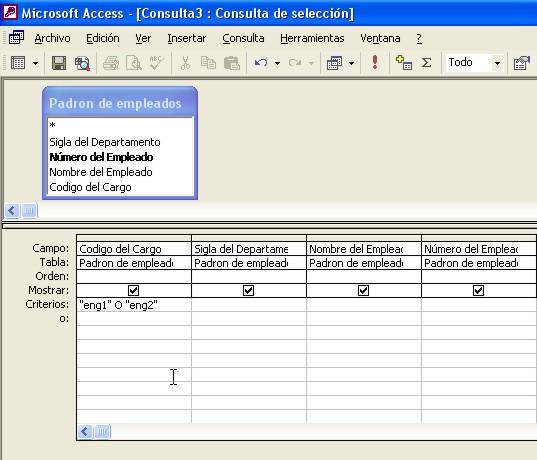Select the Padron de empleados table title

pyautogui.click(x=115, y=103)
